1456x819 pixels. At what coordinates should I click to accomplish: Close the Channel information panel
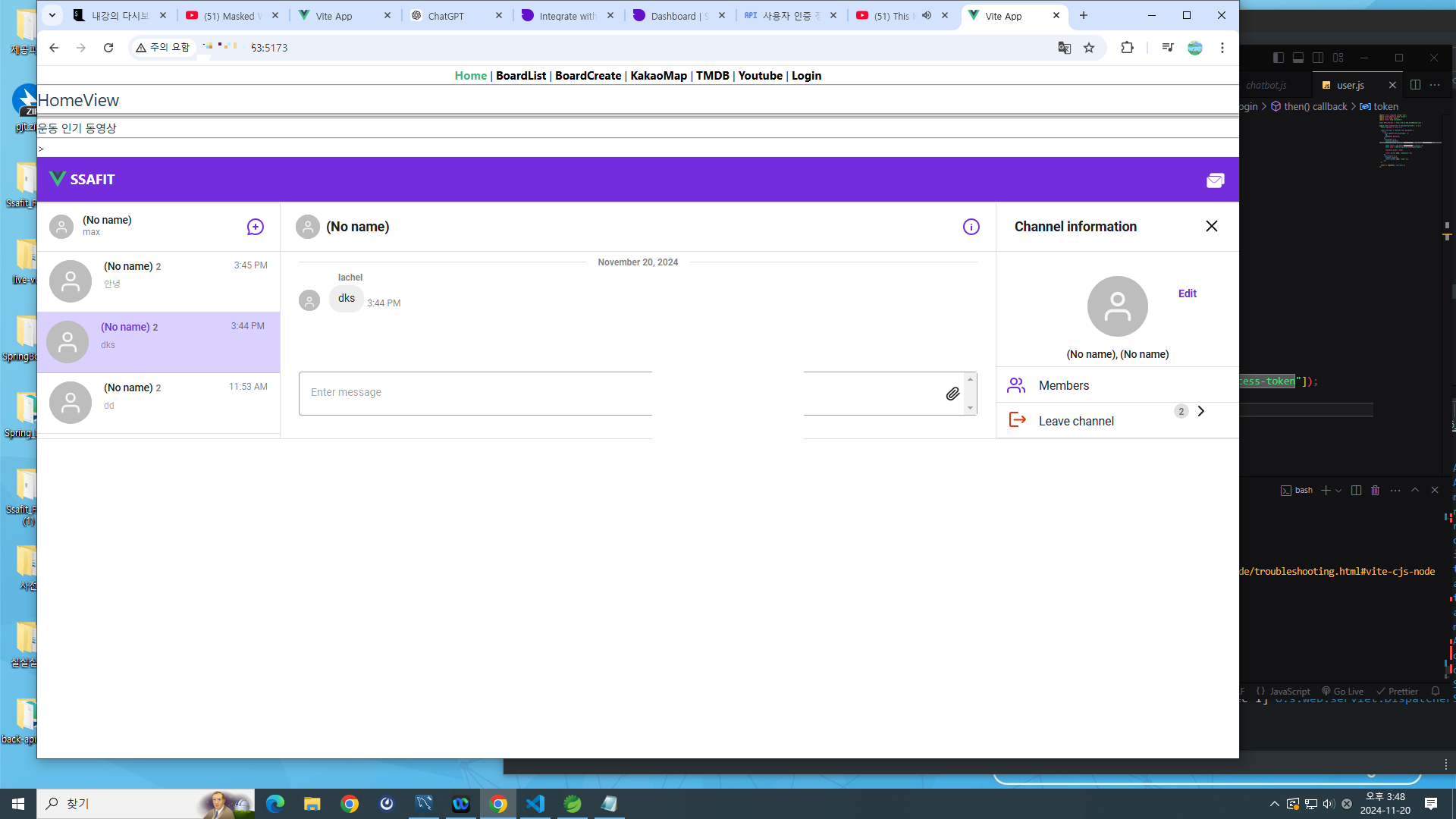[1212, 226]
